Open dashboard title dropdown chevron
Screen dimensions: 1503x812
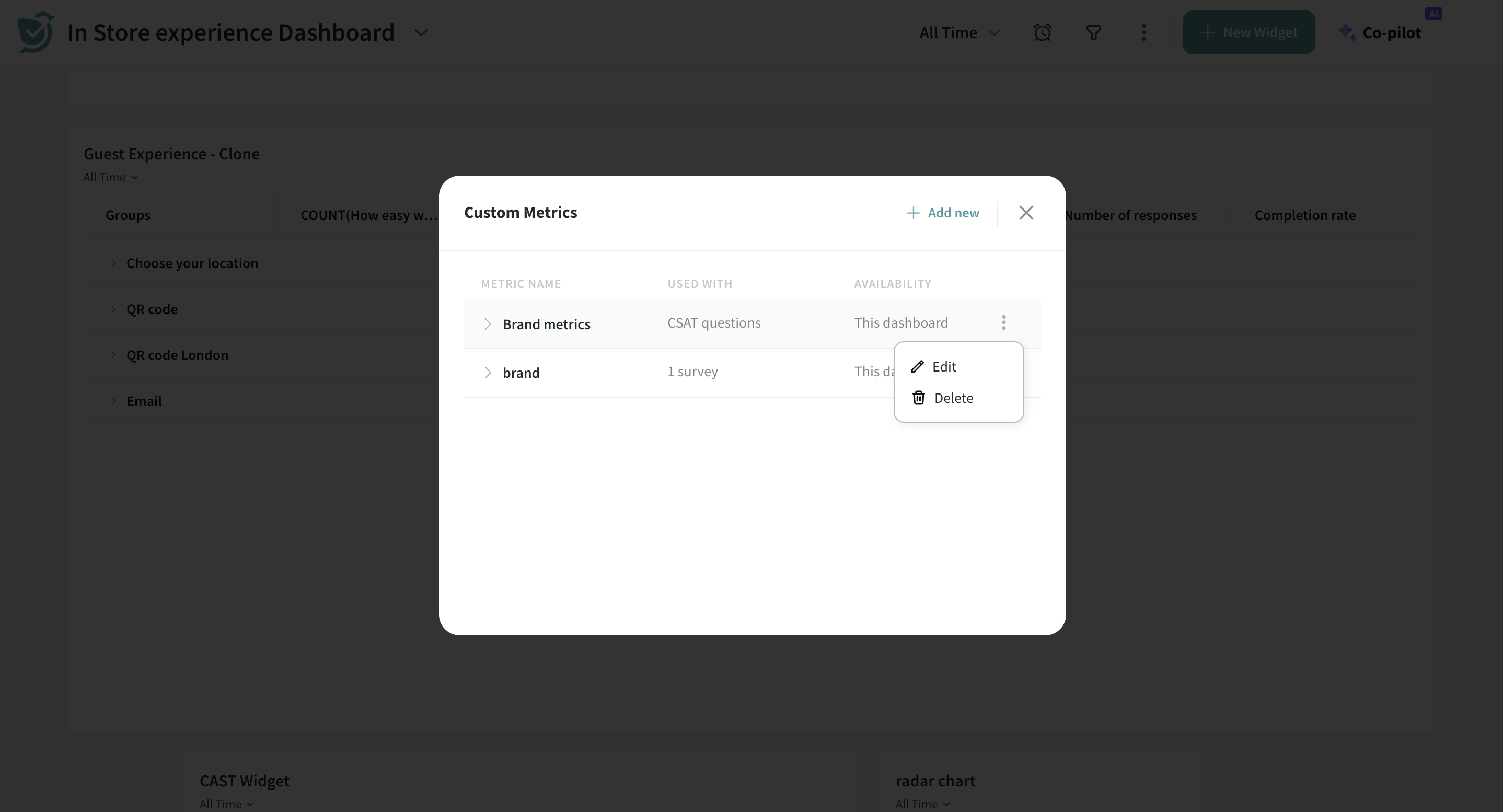421,33
